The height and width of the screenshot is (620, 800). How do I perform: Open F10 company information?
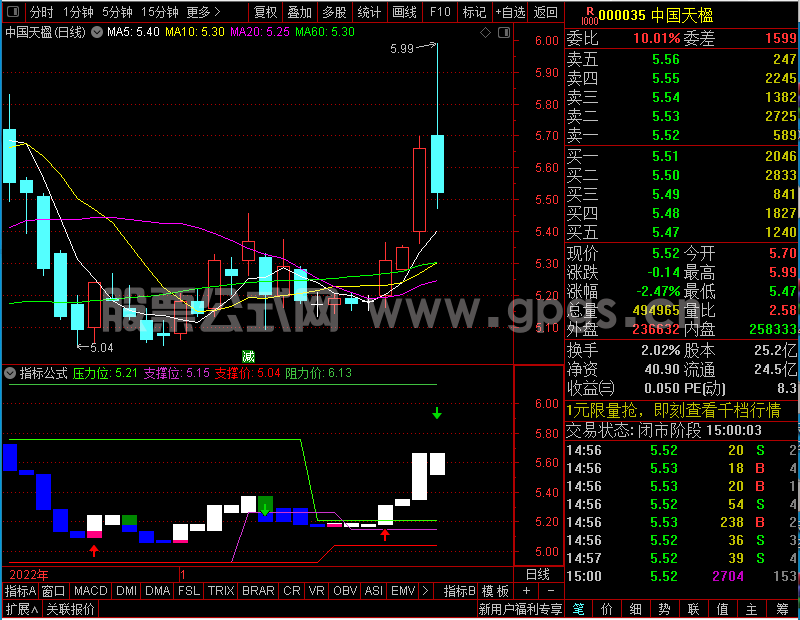point(440,12)
